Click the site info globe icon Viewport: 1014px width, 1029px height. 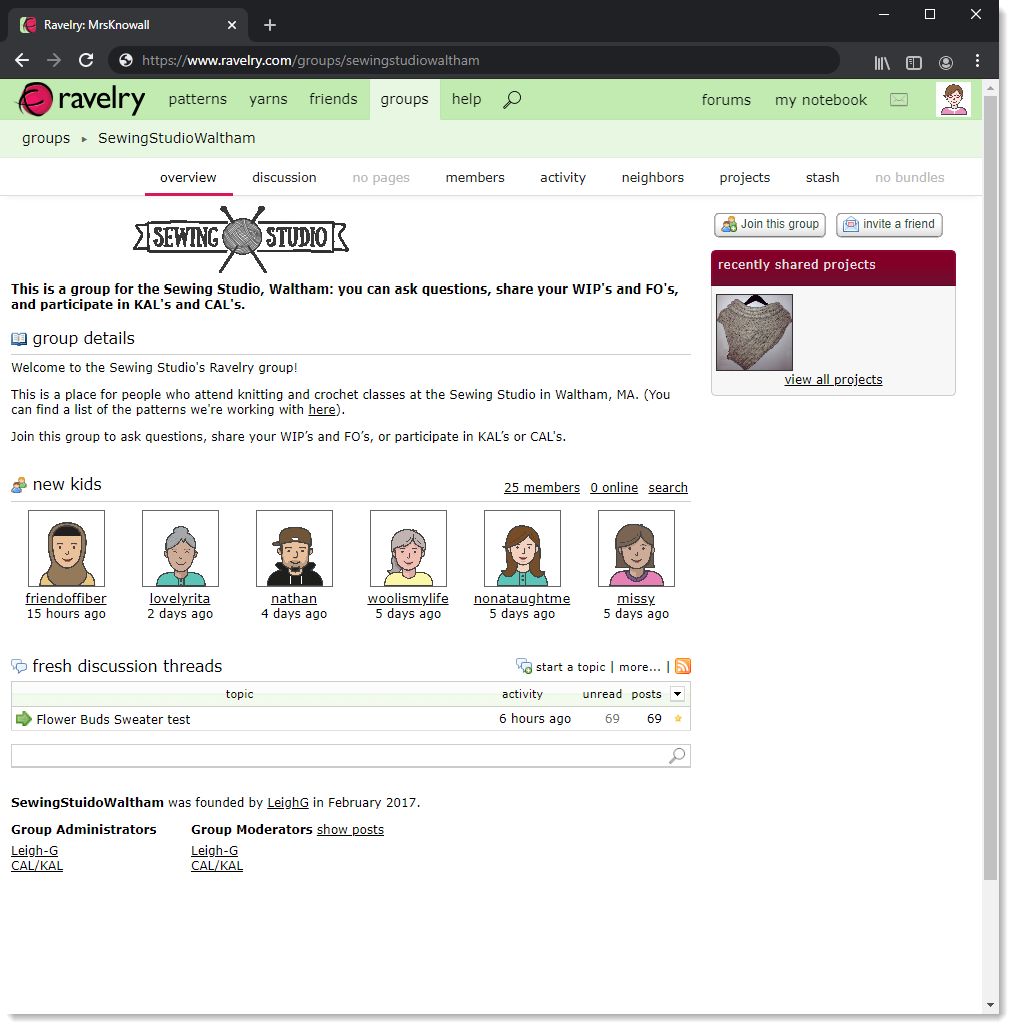point(126,60)
